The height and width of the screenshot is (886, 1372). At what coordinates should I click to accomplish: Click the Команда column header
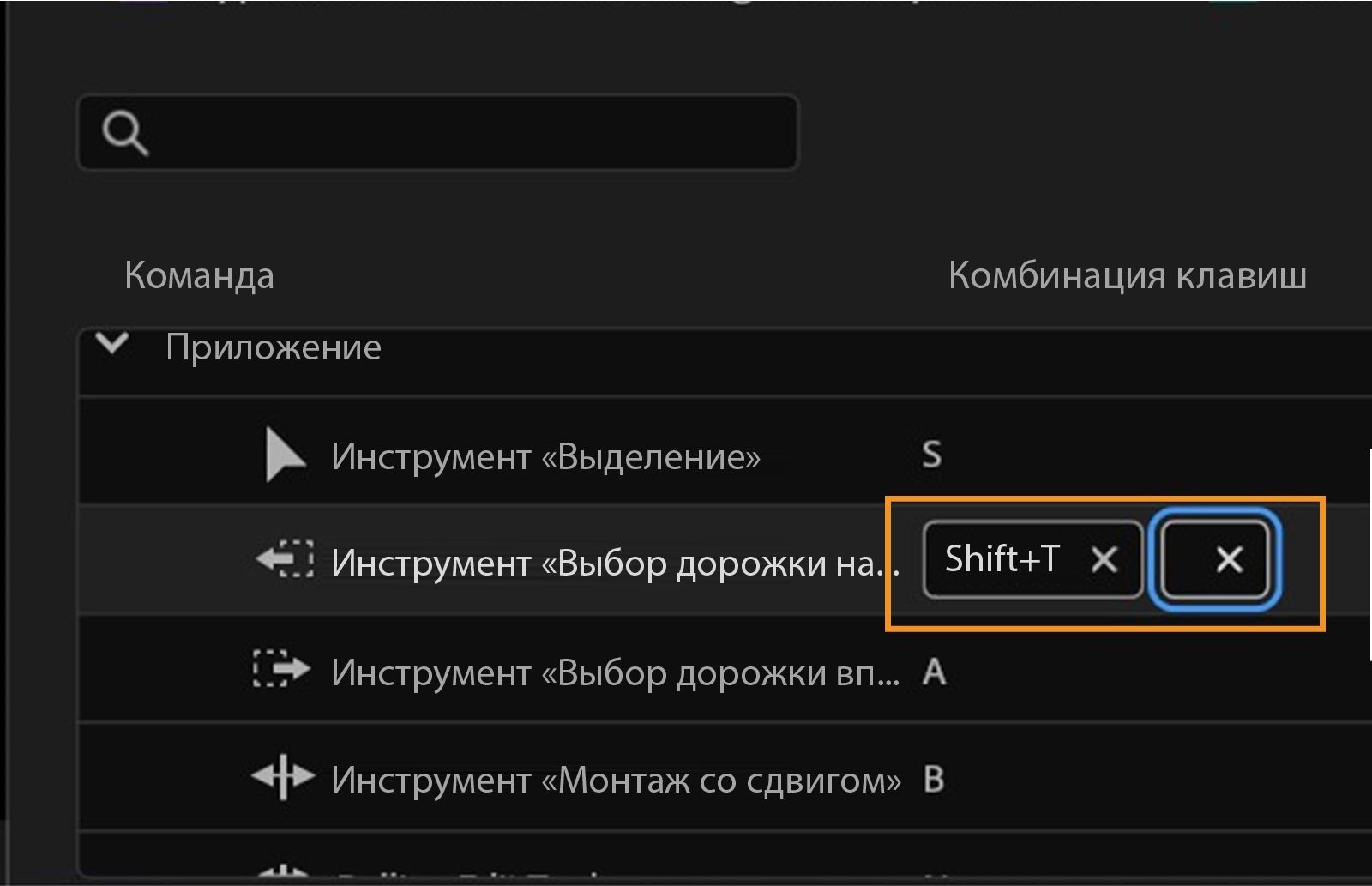(x=199, y=275)
